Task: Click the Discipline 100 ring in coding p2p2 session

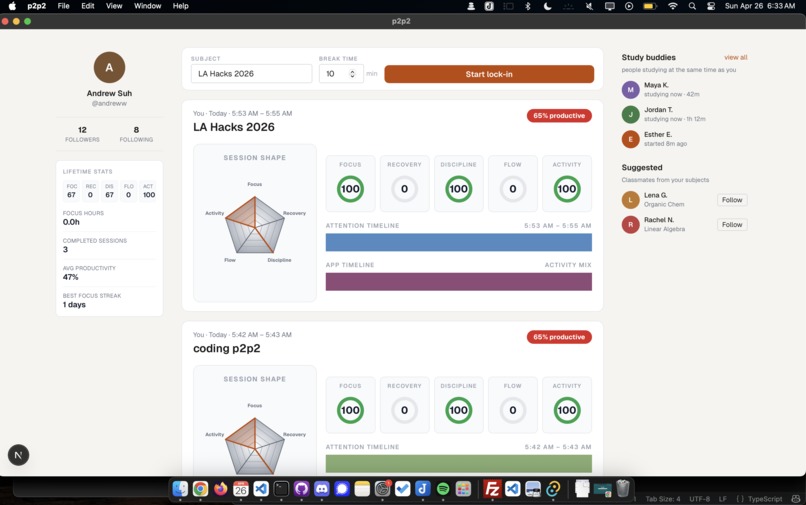Action: coord(459,410)
